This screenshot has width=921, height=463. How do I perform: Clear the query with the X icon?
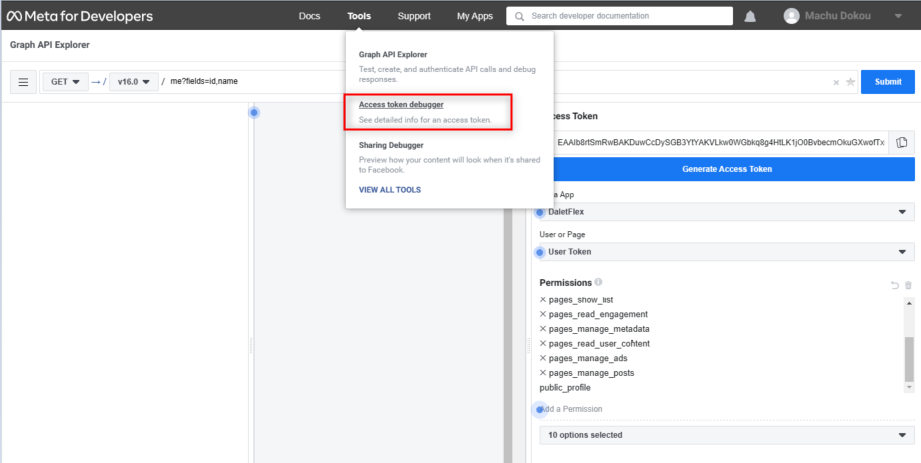[836, 83]
